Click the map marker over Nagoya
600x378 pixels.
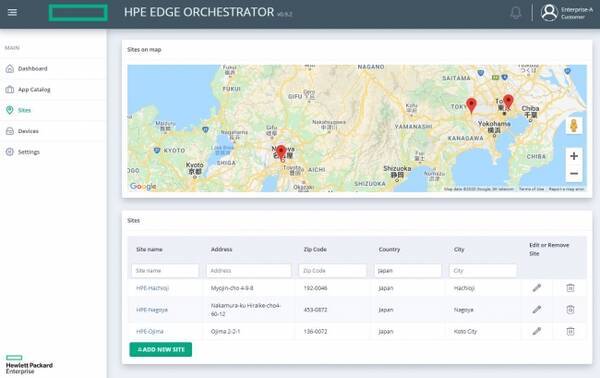[281, 152]
